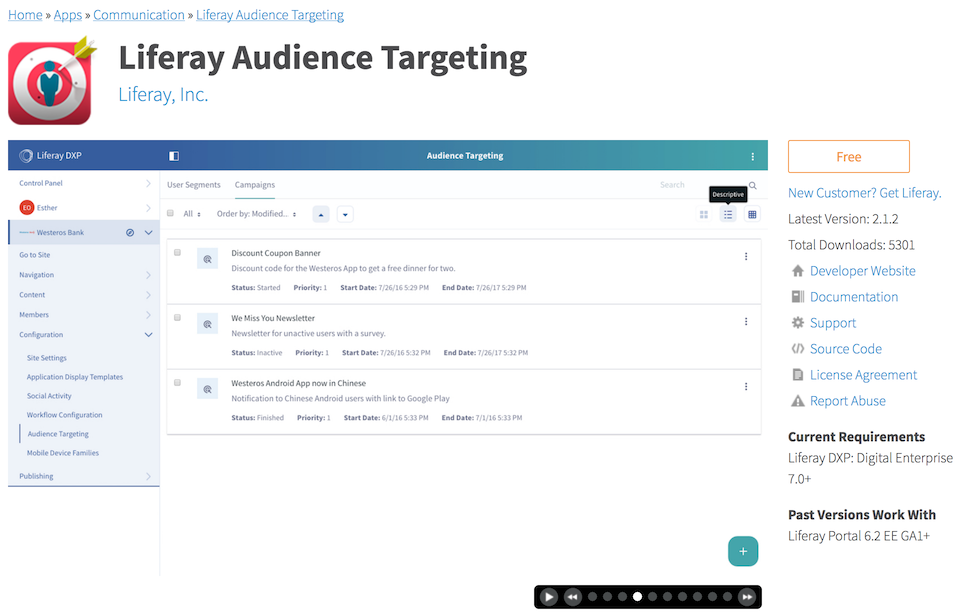
Task: Switch to the Campaigns tab
Action: (255, 185)
